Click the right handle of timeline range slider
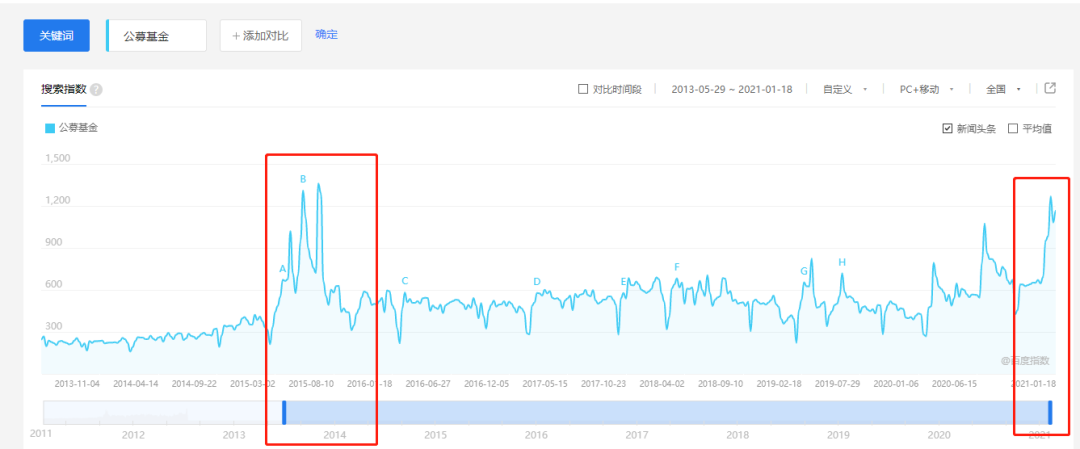This screenshot has height=449, width=1080. [x=1050, y=412]
